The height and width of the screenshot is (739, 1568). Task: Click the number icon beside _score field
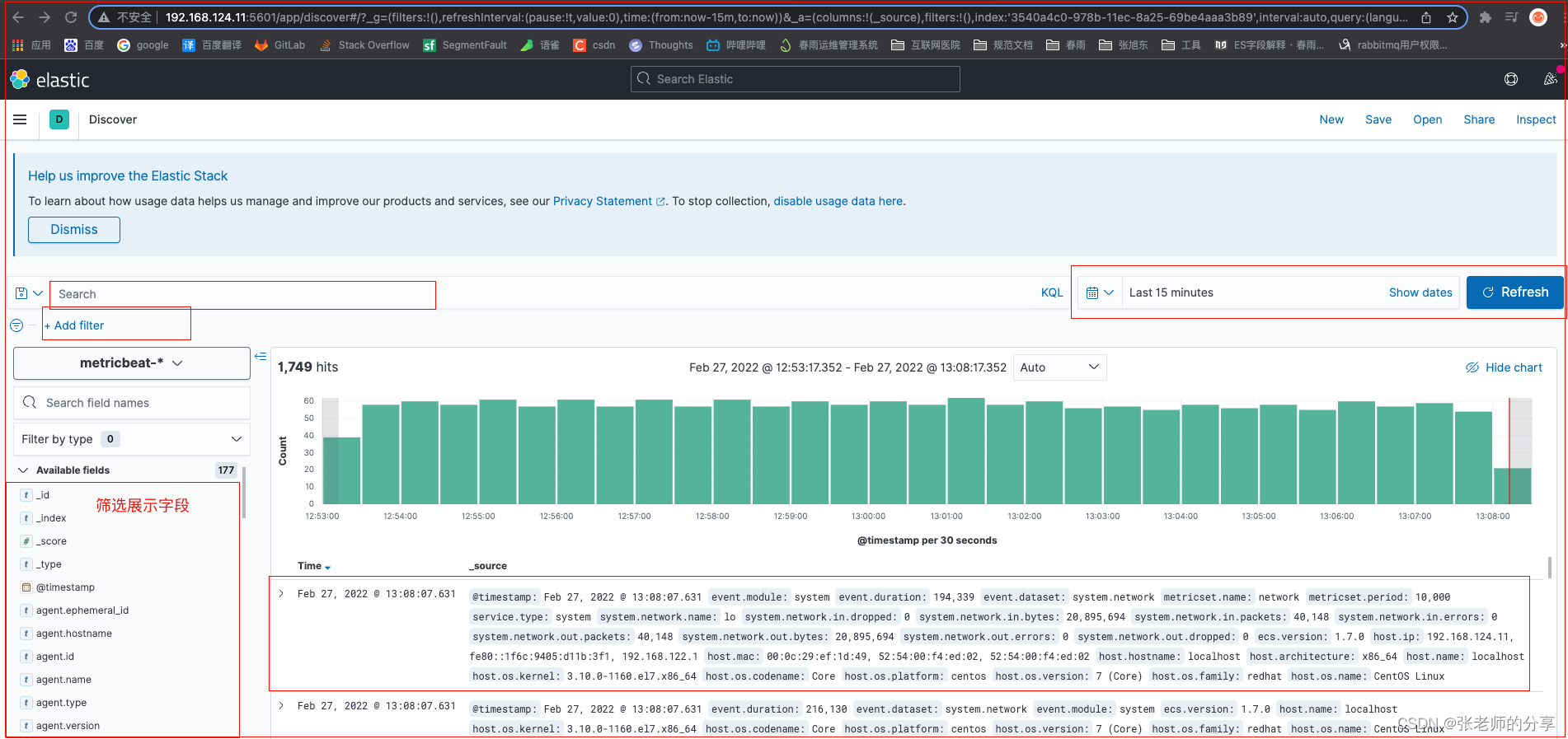pos(26,541)
